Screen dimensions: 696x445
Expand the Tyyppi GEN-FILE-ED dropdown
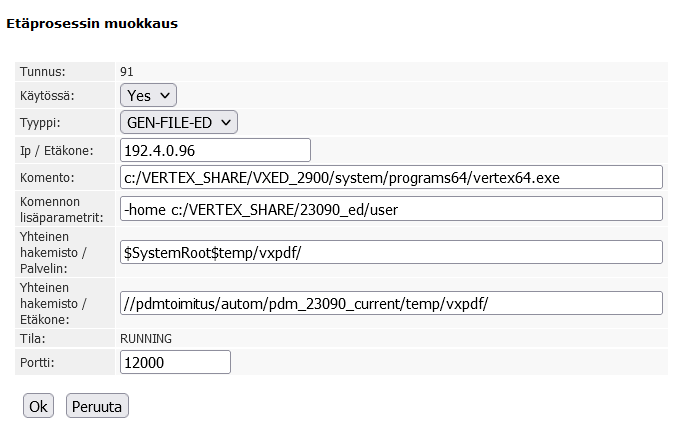pyautogui.click(x=179, y=122)
